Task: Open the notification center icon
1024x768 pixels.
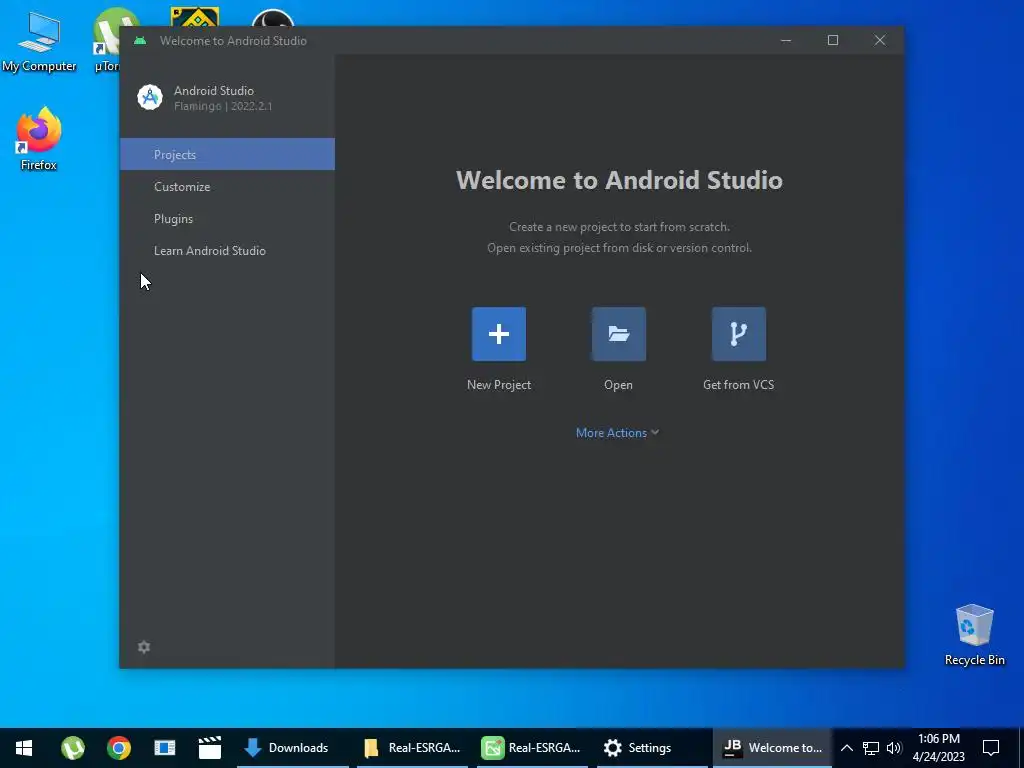Action: pos(991,748)
